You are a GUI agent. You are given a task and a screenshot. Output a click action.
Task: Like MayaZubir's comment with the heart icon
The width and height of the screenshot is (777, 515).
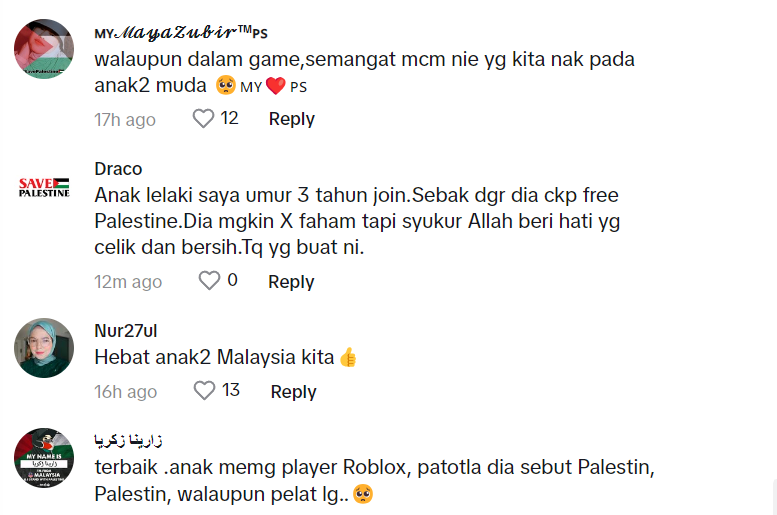pos(203,119)
